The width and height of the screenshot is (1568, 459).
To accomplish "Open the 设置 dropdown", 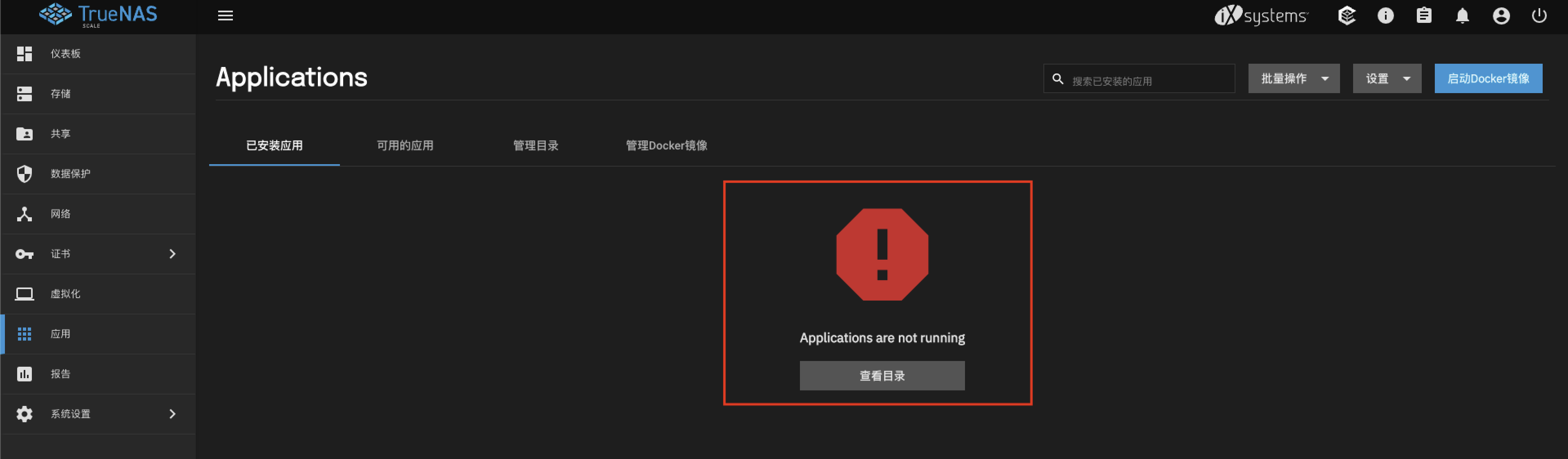I will 1387,78.
